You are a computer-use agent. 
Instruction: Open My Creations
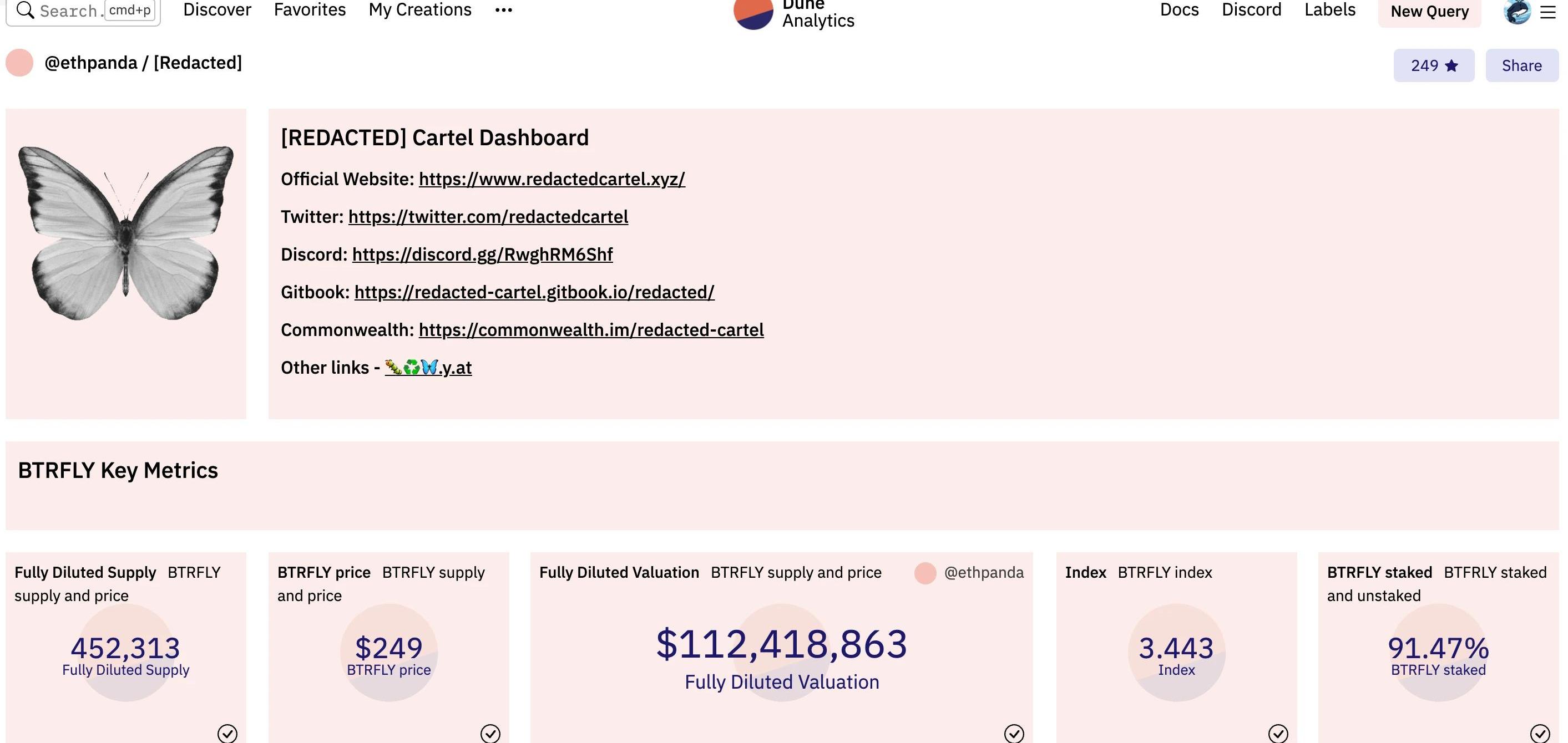click(x=420, y=10)
